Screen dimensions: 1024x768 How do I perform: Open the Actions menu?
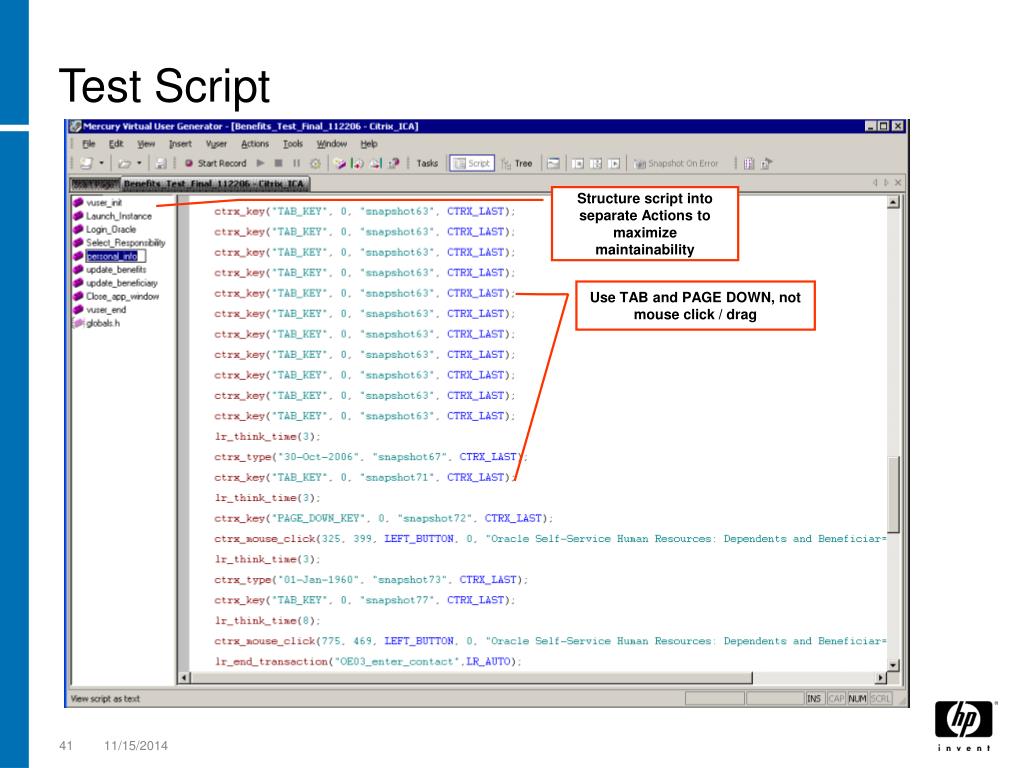(x=255, y=144)
